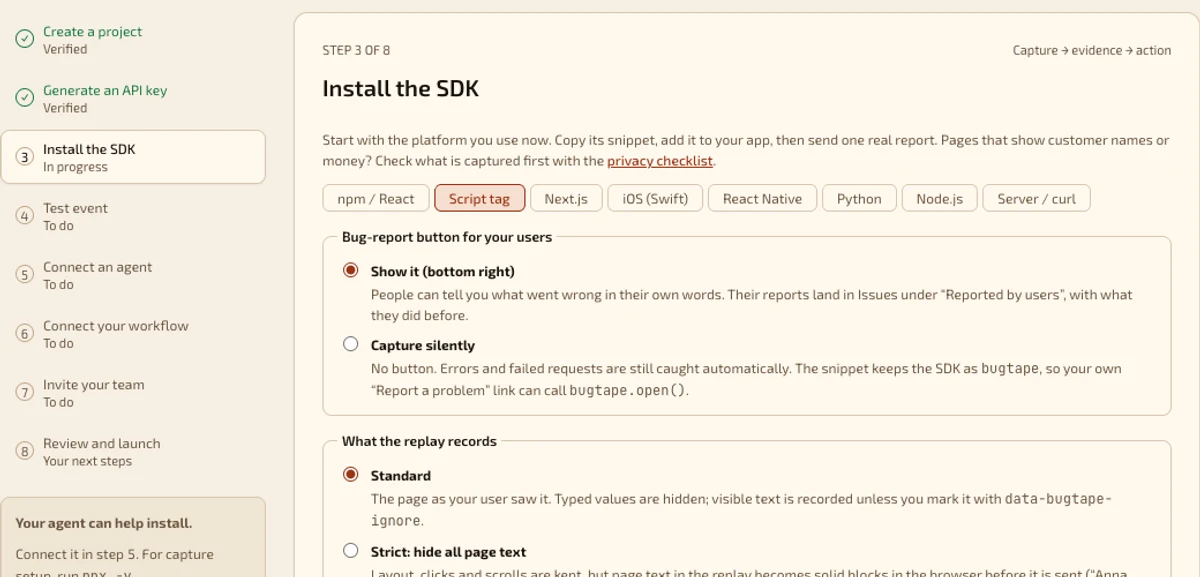
Task: Select the Show it (bottom right) radio option
Action: click(x=350, y=270)
